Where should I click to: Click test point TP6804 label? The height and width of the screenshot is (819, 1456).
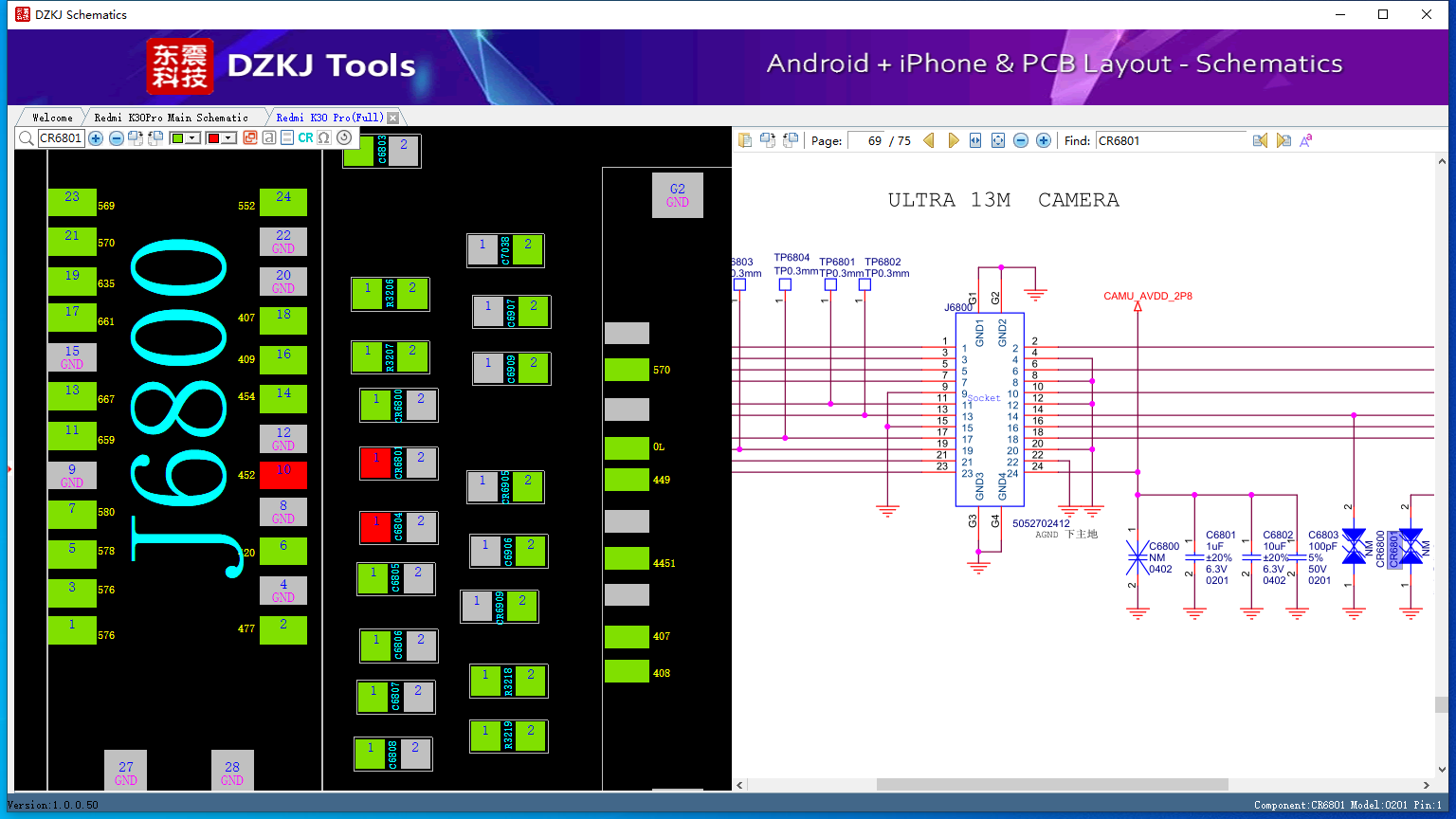[x=792, y=257]
